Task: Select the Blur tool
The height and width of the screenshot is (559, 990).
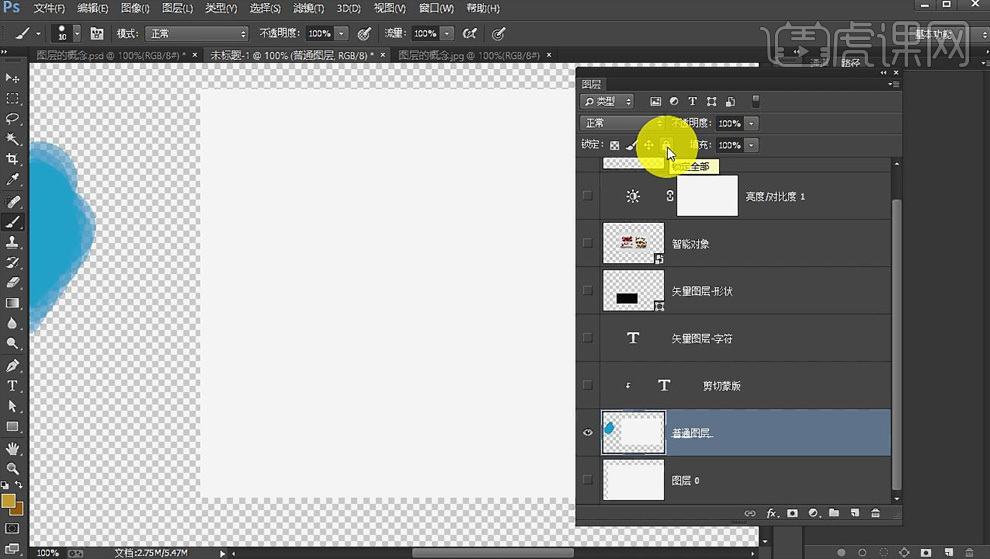Action: coord(12,323)
